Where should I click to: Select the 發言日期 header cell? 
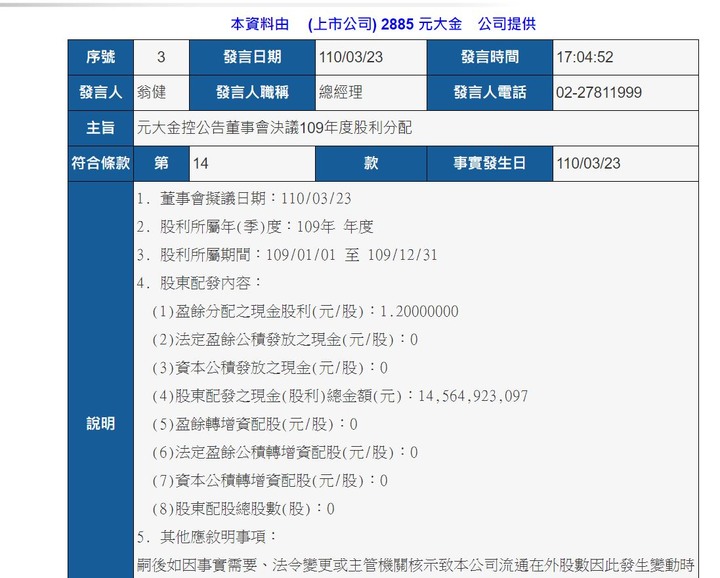(252, 57)
